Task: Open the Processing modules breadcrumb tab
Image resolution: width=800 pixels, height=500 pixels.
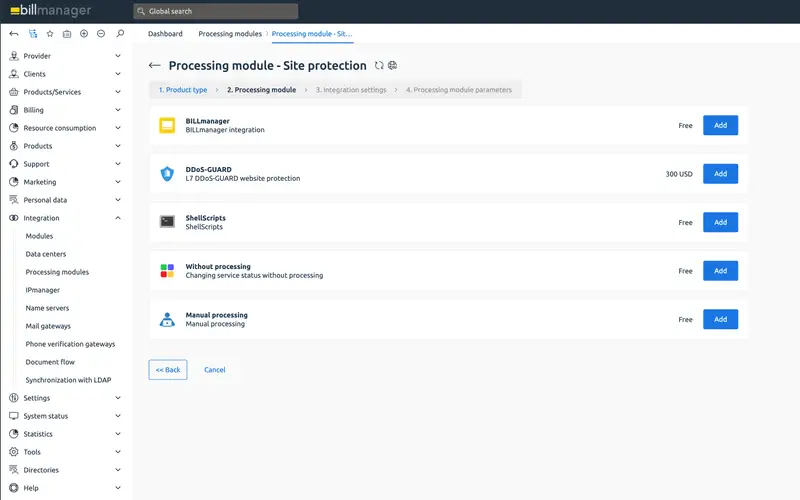Action: (230, 34)
